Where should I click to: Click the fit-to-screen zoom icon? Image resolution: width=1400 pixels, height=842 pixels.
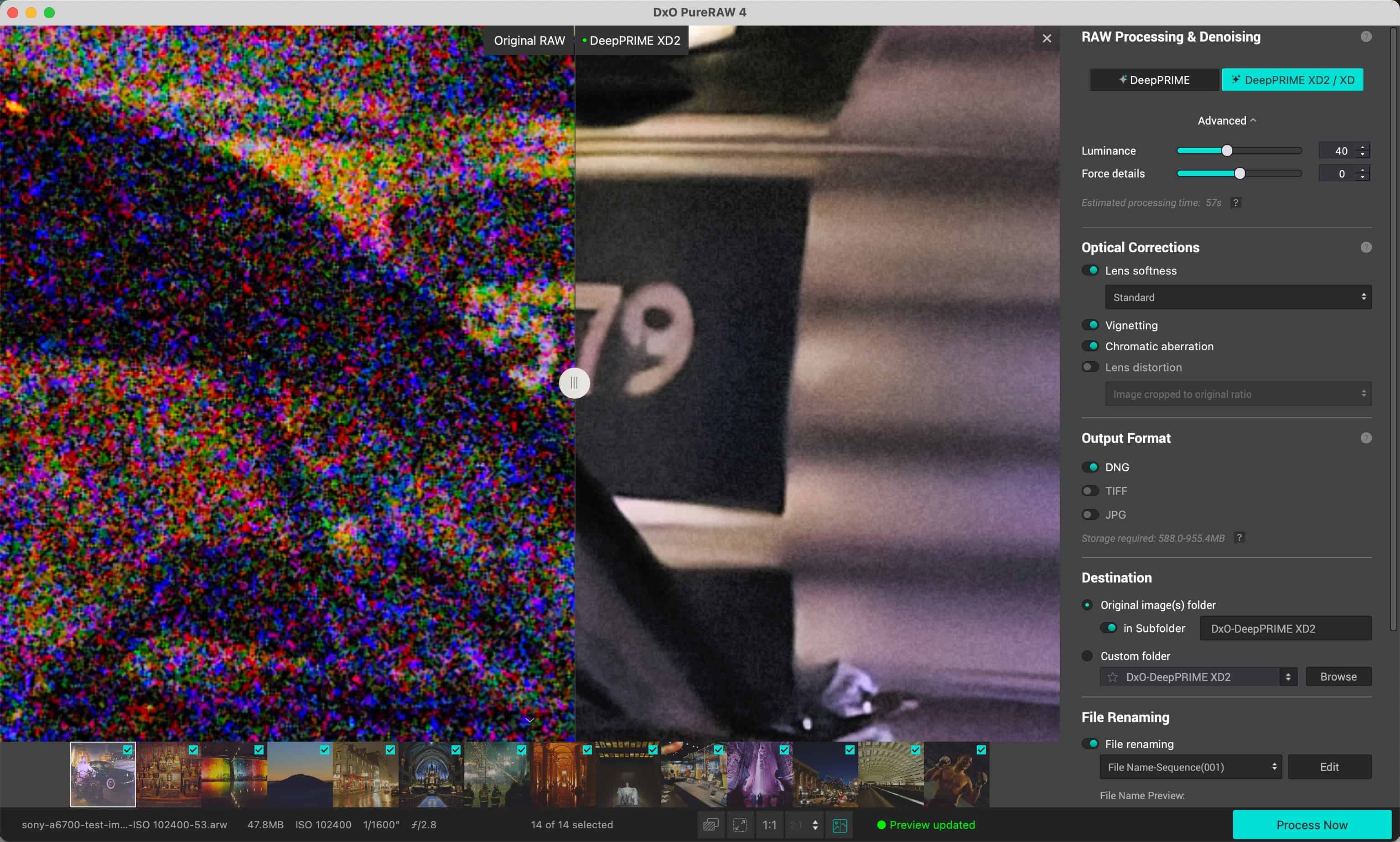740,824
